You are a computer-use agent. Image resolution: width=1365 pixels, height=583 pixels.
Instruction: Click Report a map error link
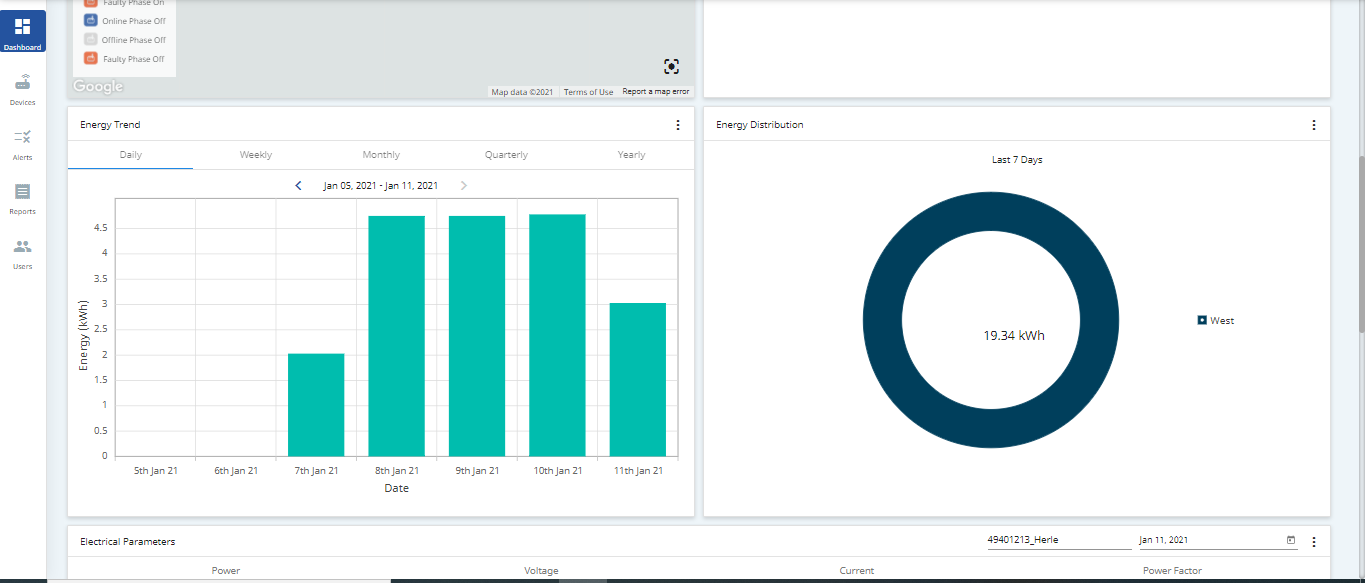pyautogui.click(x=655, y=92)
